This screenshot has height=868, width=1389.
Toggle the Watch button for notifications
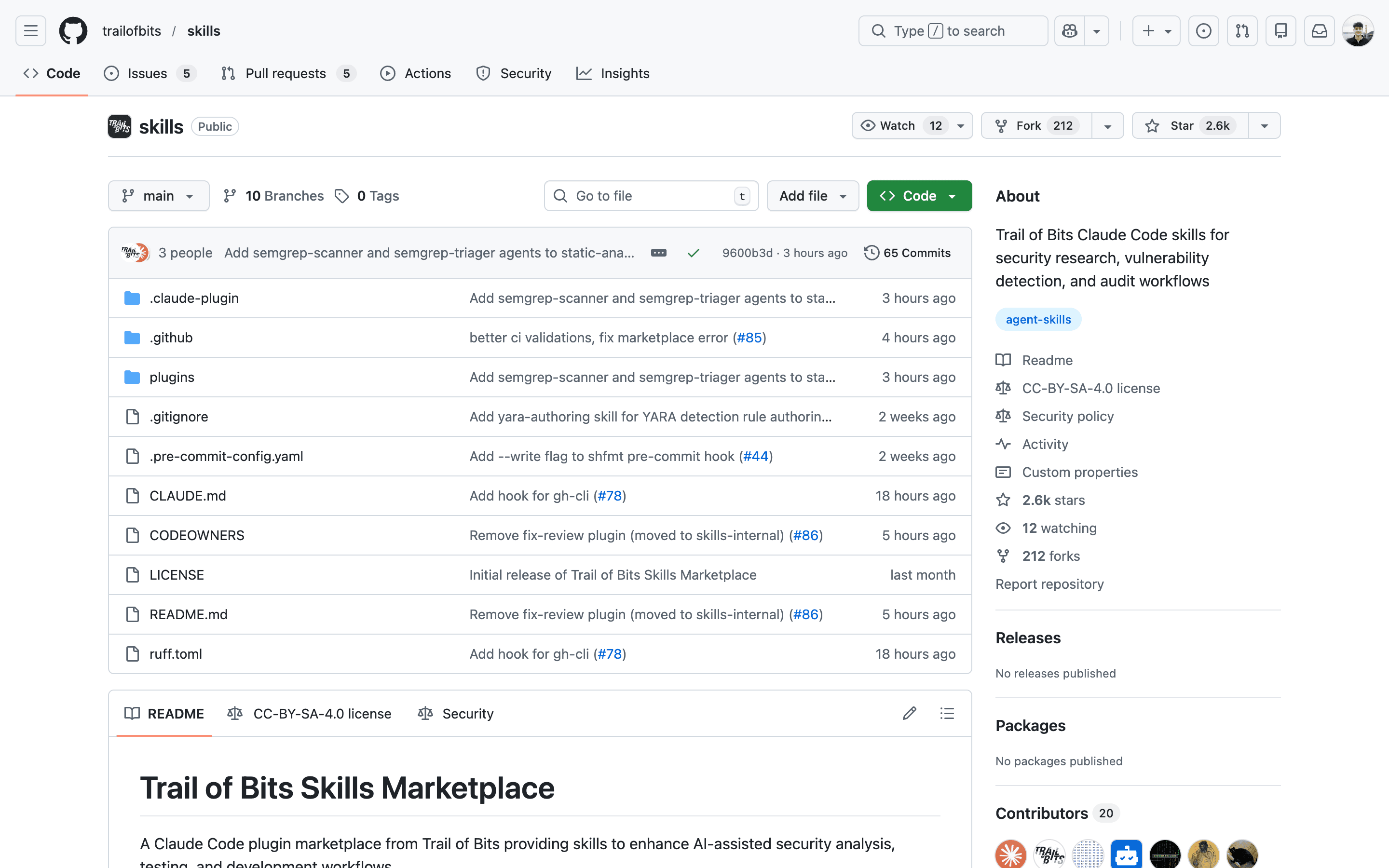click(899, 126)
